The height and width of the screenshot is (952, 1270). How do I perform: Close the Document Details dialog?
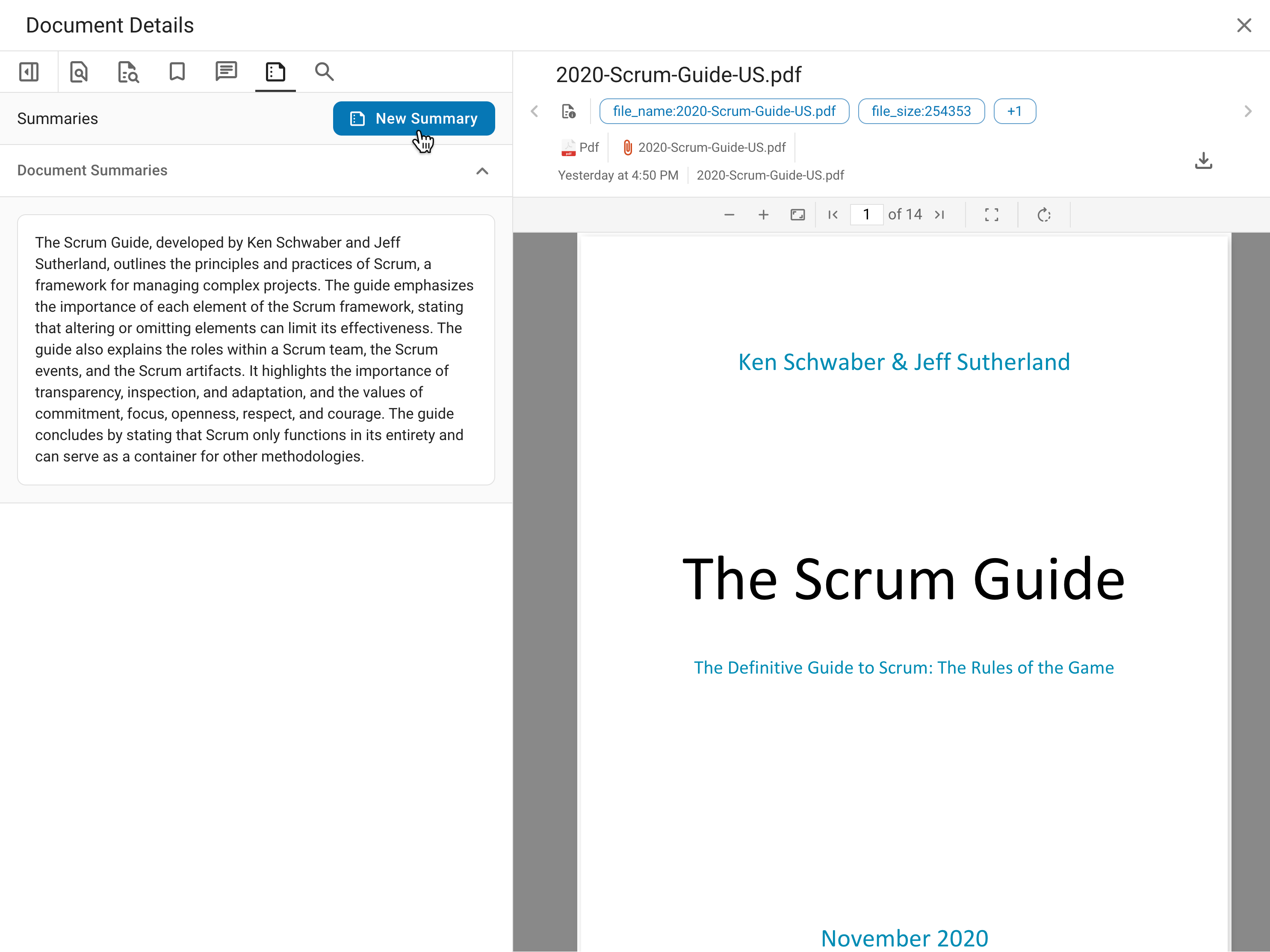click(x=1243, y=25)
